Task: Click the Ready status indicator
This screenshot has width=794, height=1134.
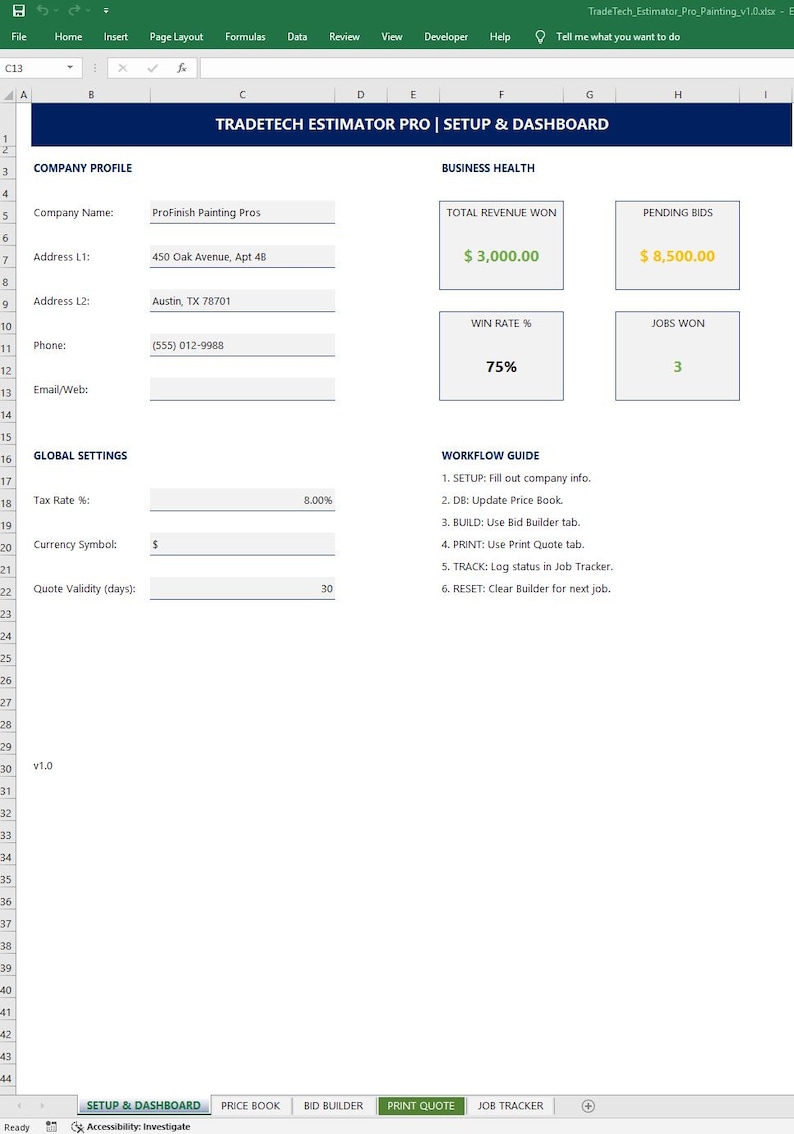Action: click(x=17, y=1127)
